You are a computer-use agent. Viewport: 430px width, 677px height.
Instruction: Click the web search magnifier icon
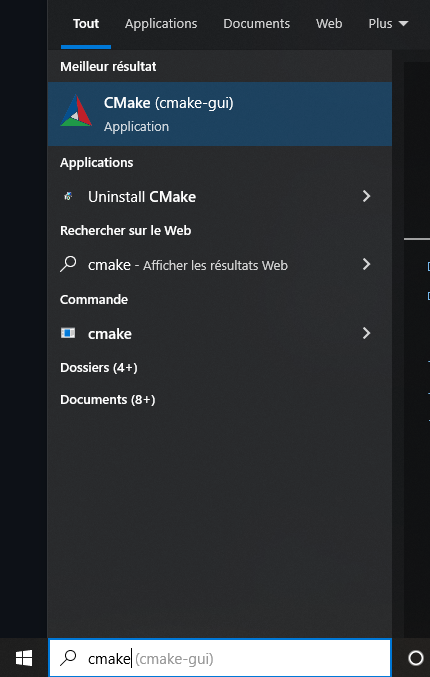pyautogui.click(x=68, y=264)
